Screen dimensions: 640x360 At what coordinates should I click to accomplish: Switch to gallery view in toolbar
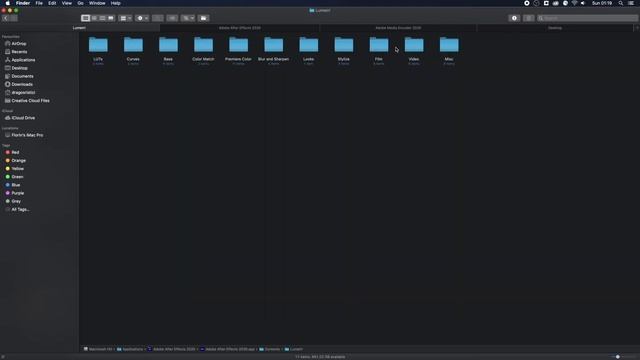pyautogui.click(x=111, y=18)
